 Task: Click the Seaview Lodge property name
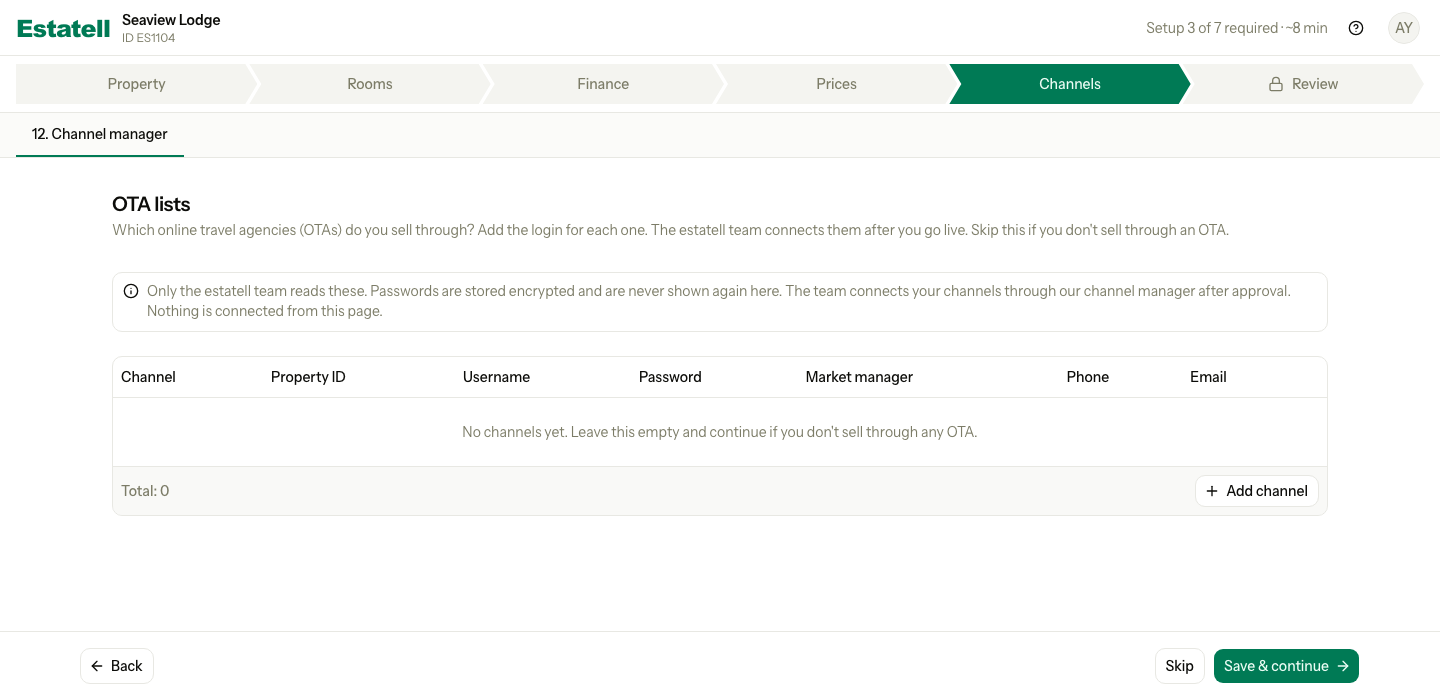[171, 20]
